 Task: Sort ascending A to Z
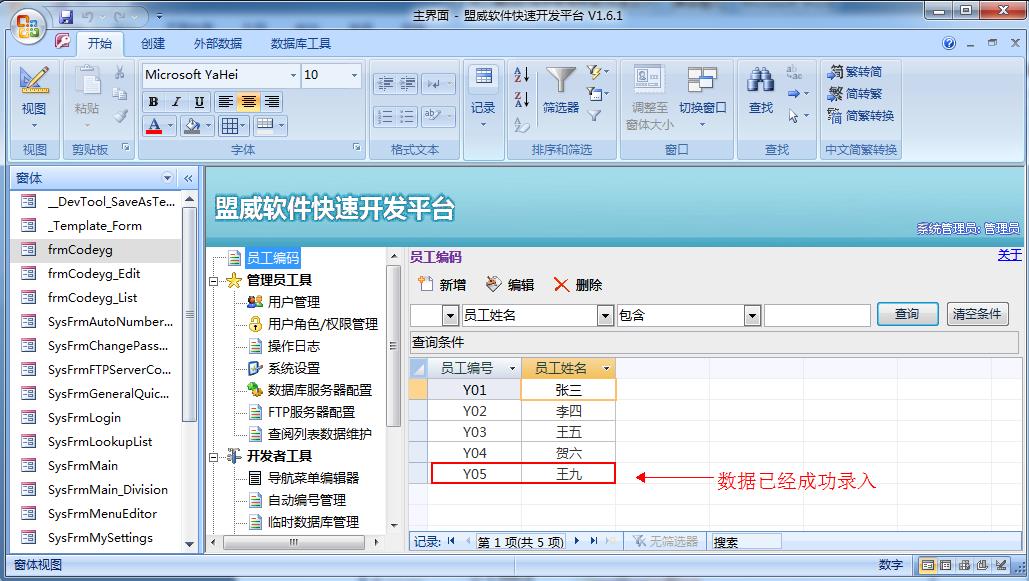click(522, 74)
